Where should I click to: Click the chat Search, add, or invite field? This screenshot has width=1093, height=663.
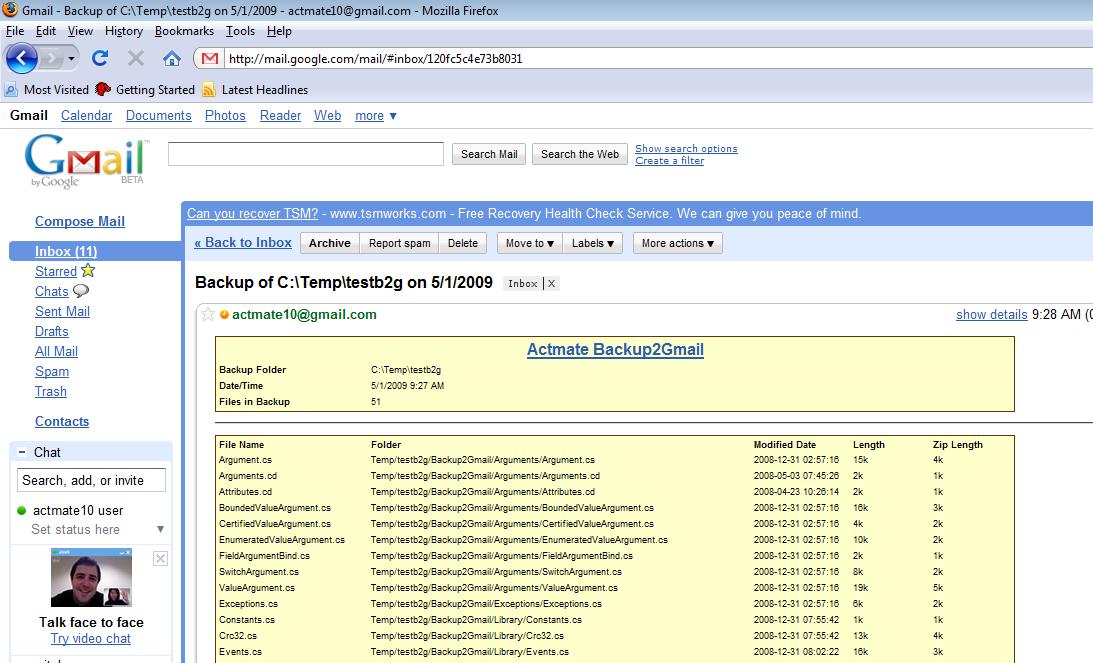[x=91, y=480]
